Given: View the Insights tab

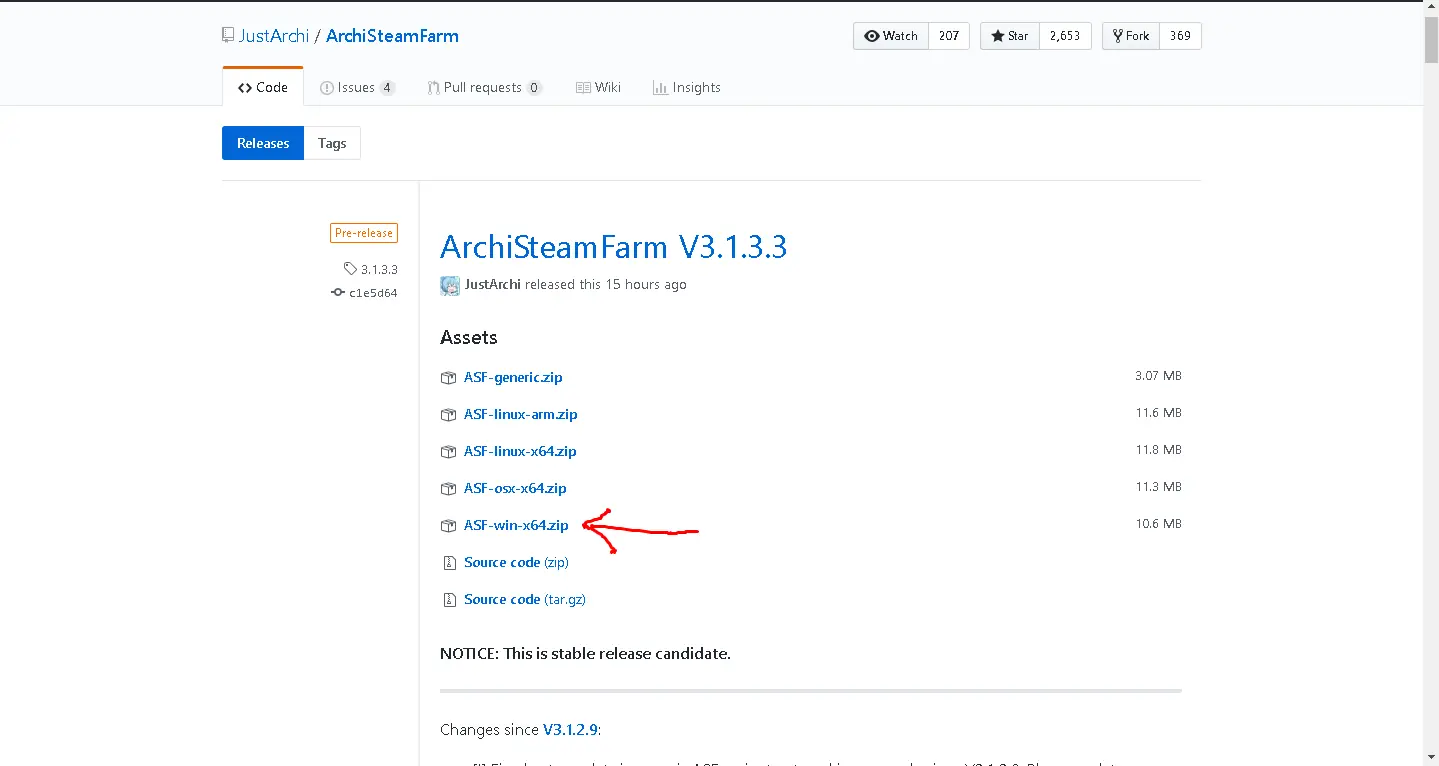Looking at the screenshot, I should click(686, 87).
